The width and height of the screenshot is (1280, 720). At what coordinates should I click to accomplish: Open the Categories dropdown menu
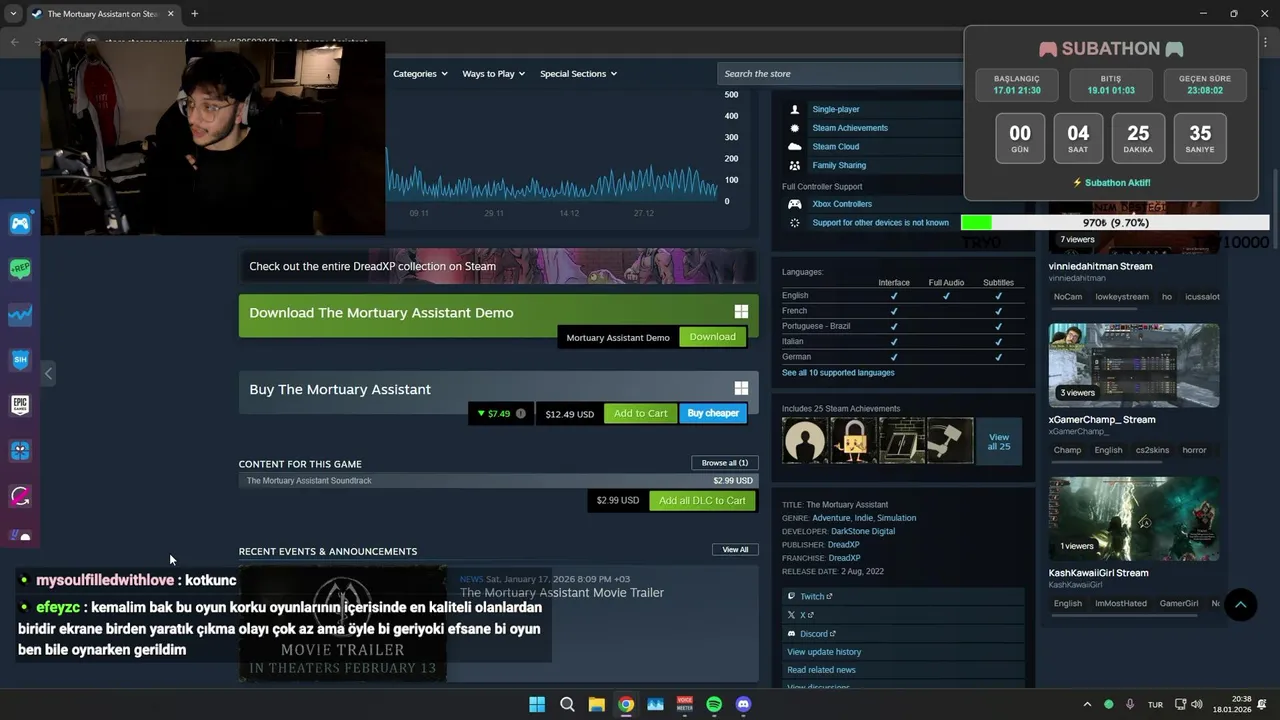[x=420, y=74]
